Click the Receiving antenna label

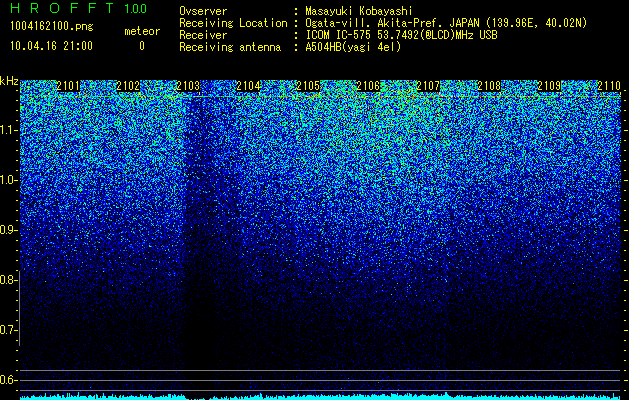[230, 47]
